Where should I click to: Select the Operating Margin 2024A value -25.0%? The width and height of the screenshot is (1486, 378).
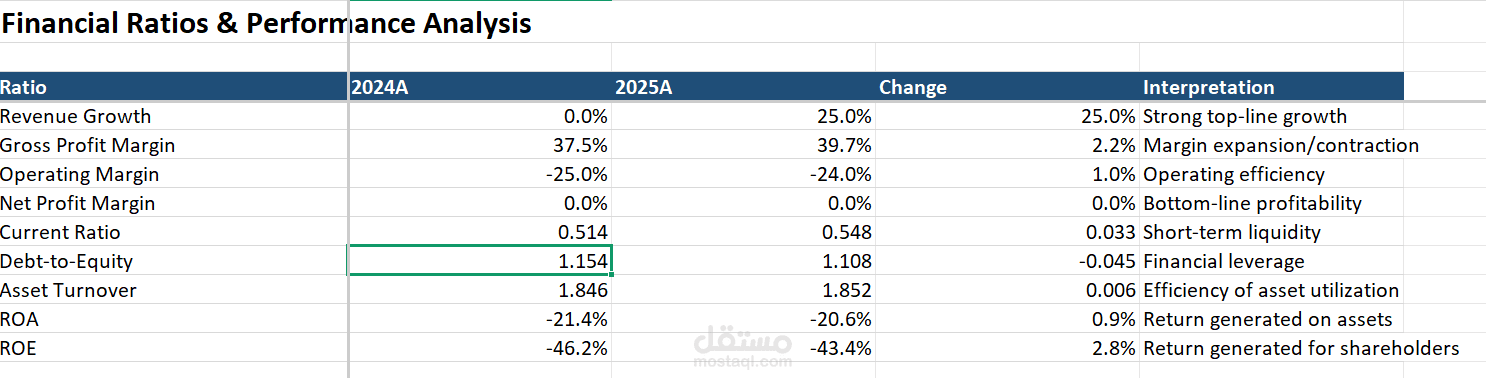tap(480, 174)
